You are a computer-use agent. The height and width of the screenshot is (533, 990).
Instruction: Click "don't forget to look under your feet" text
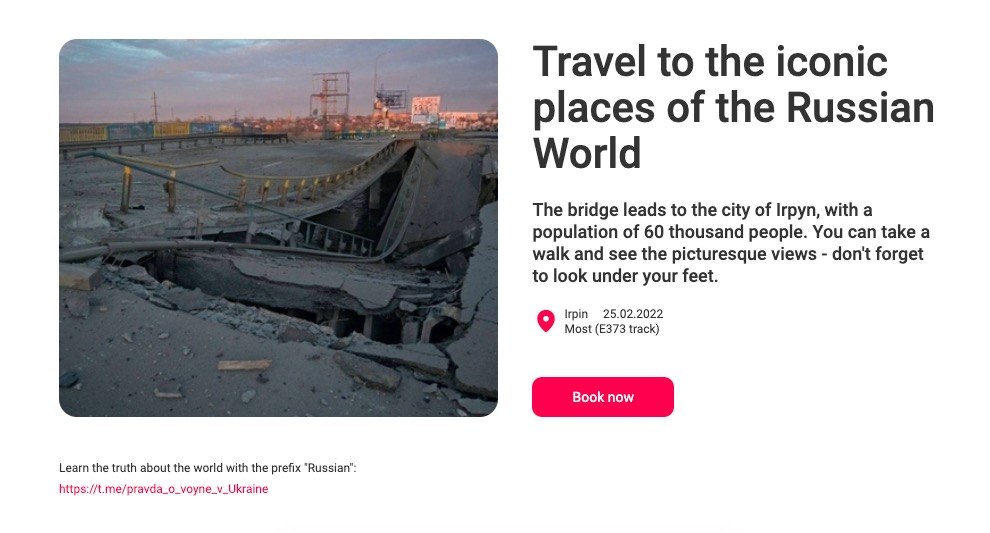(x=730, y=265)
